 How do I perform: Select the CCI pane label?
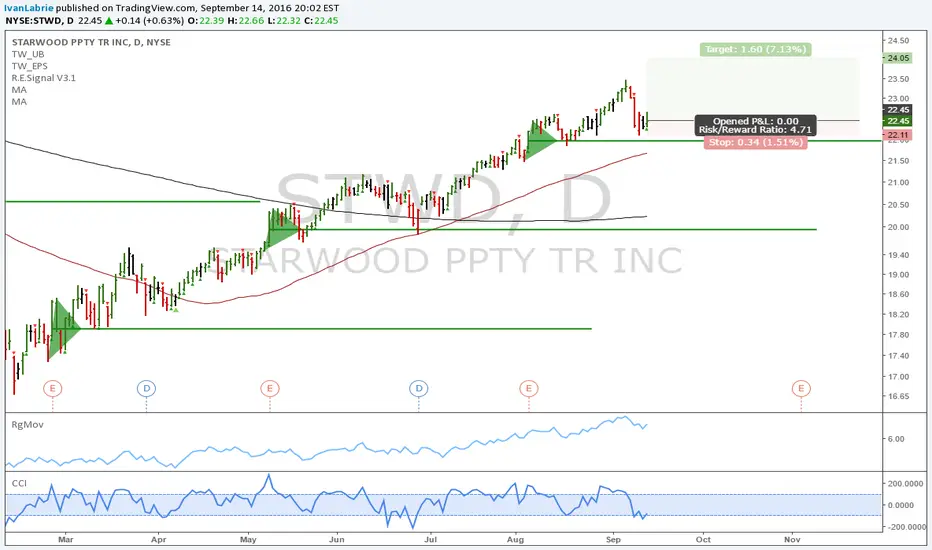tap(20, 483)
